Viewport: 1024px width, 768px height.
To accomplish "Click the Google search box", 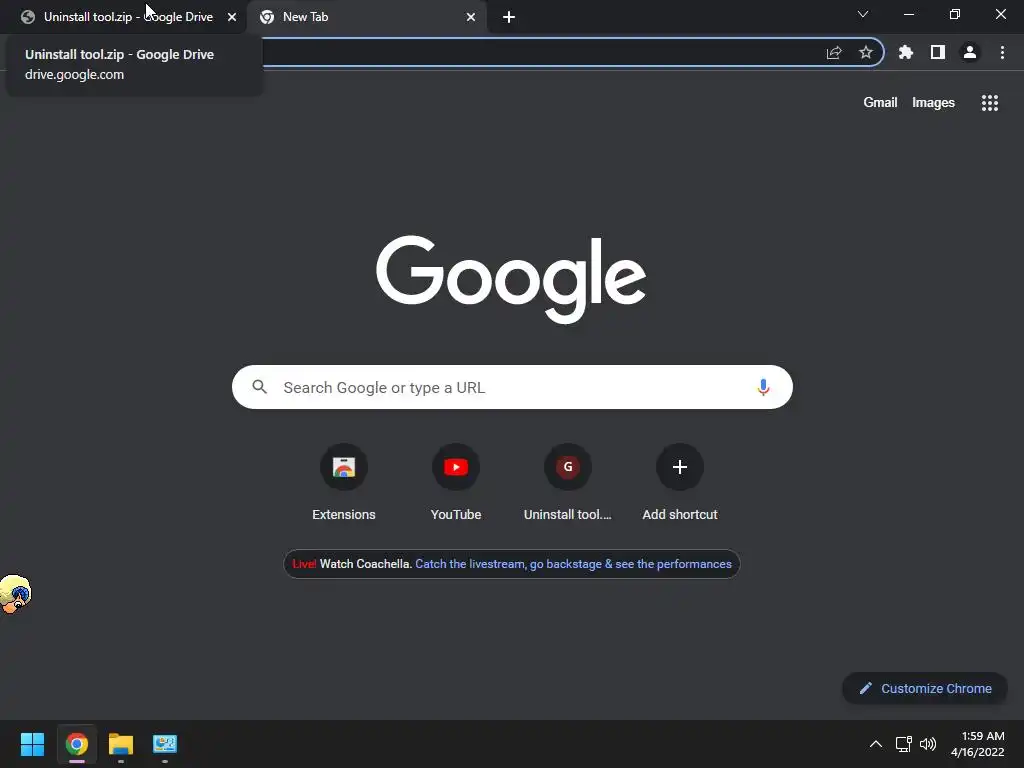I will click(x=512, y=387).
